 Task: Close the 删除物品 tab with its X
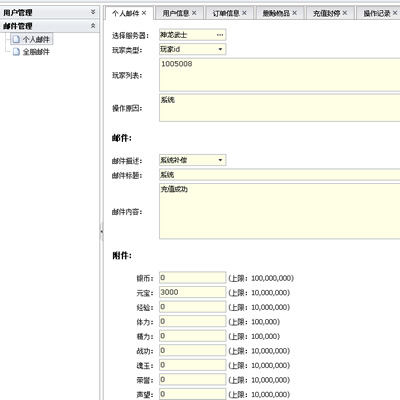tap(295, 13)
